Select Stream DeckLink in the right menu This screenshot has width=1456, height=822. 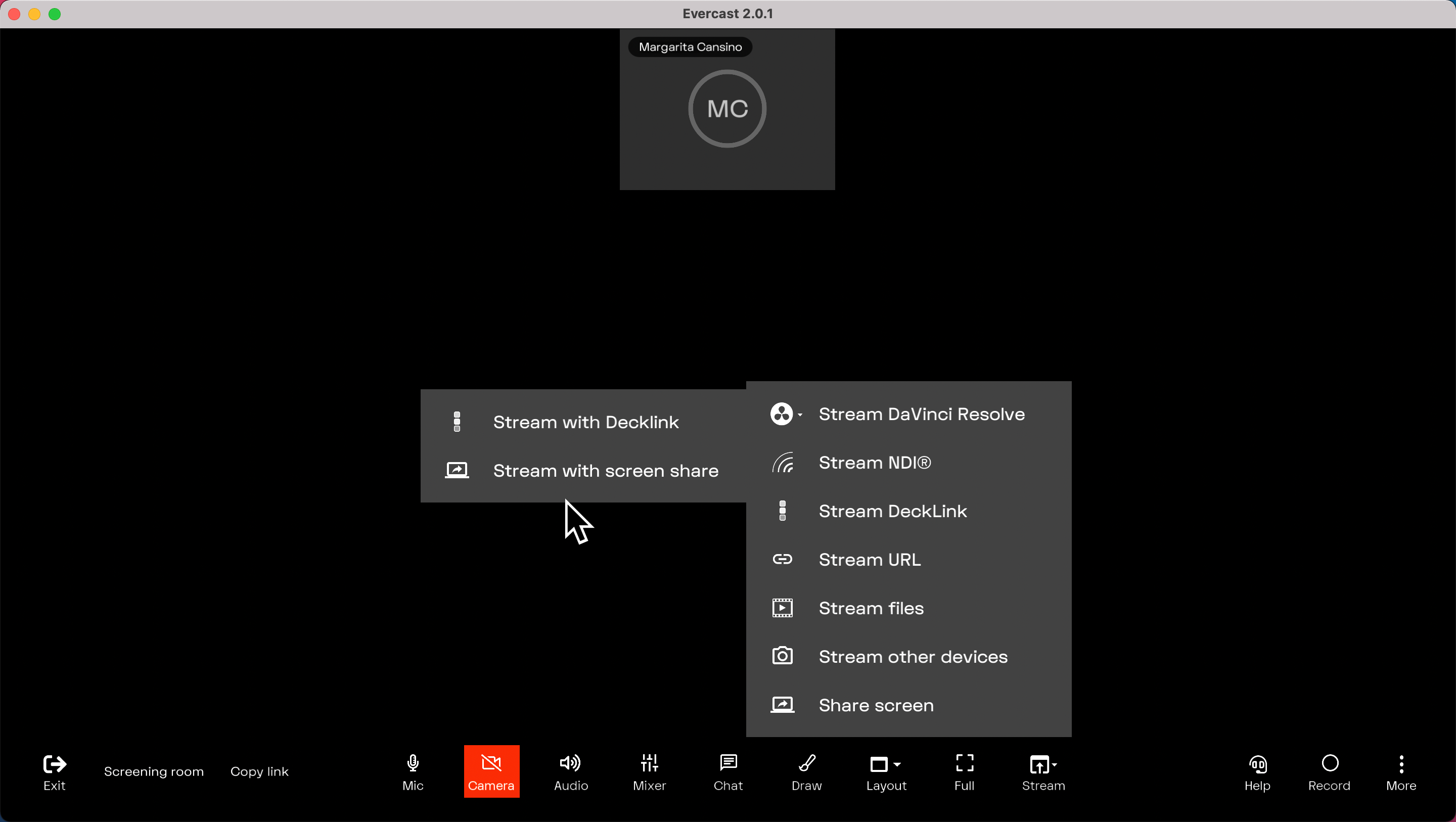pos(909,511)
